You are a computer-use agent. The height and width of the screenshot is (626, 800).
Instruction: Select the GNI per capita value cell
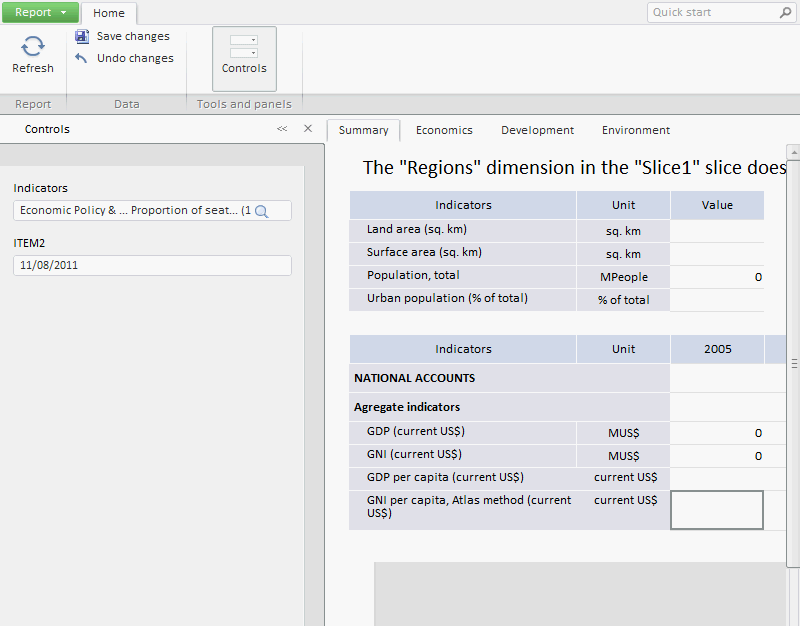coord(716,510)
